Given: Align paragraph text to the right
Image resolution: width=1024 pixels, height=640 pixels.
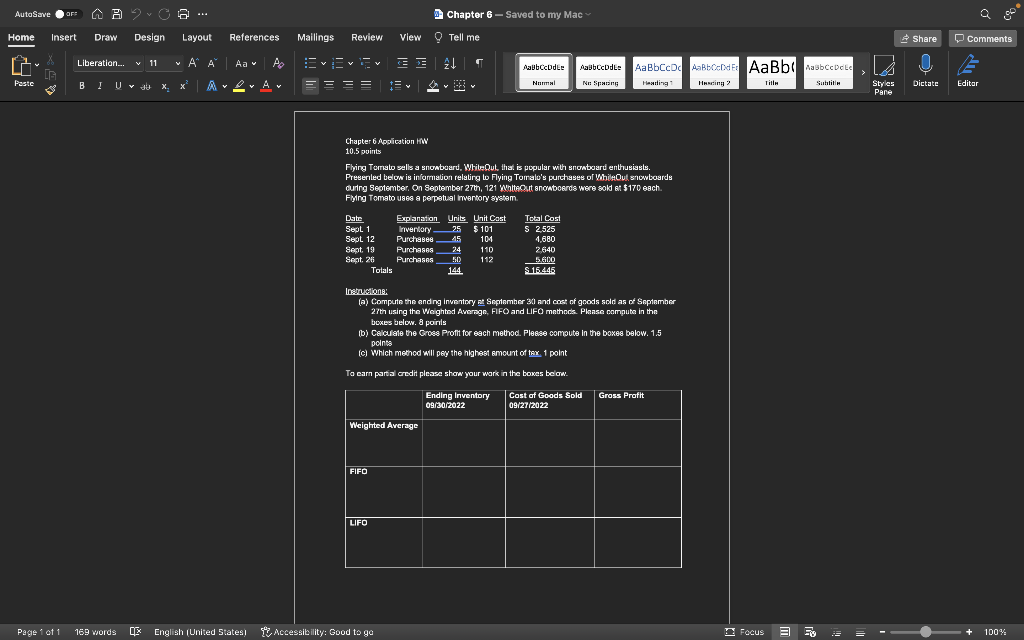Looking at the screenshot, I should (348, 86).
